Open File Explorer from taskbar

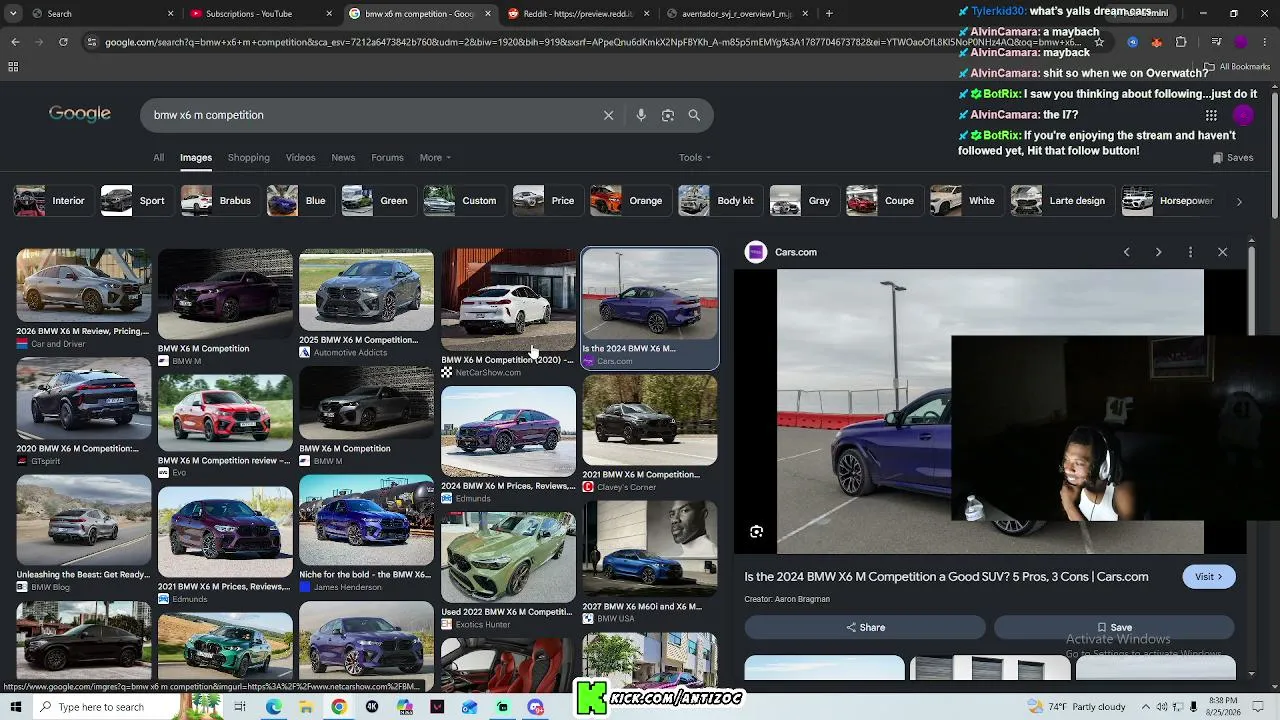306,707
